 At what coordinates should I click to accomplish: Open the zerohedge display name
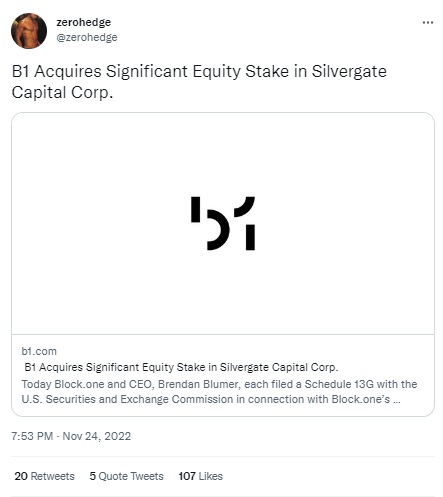pos(84,22)
